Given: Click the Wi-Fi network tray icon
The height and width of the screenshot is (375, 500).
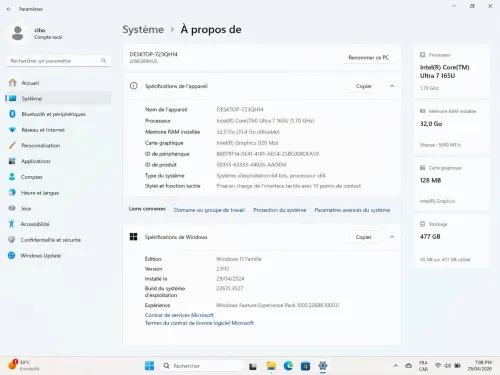Looking at the screenshot, I should [x=438, y=366].
